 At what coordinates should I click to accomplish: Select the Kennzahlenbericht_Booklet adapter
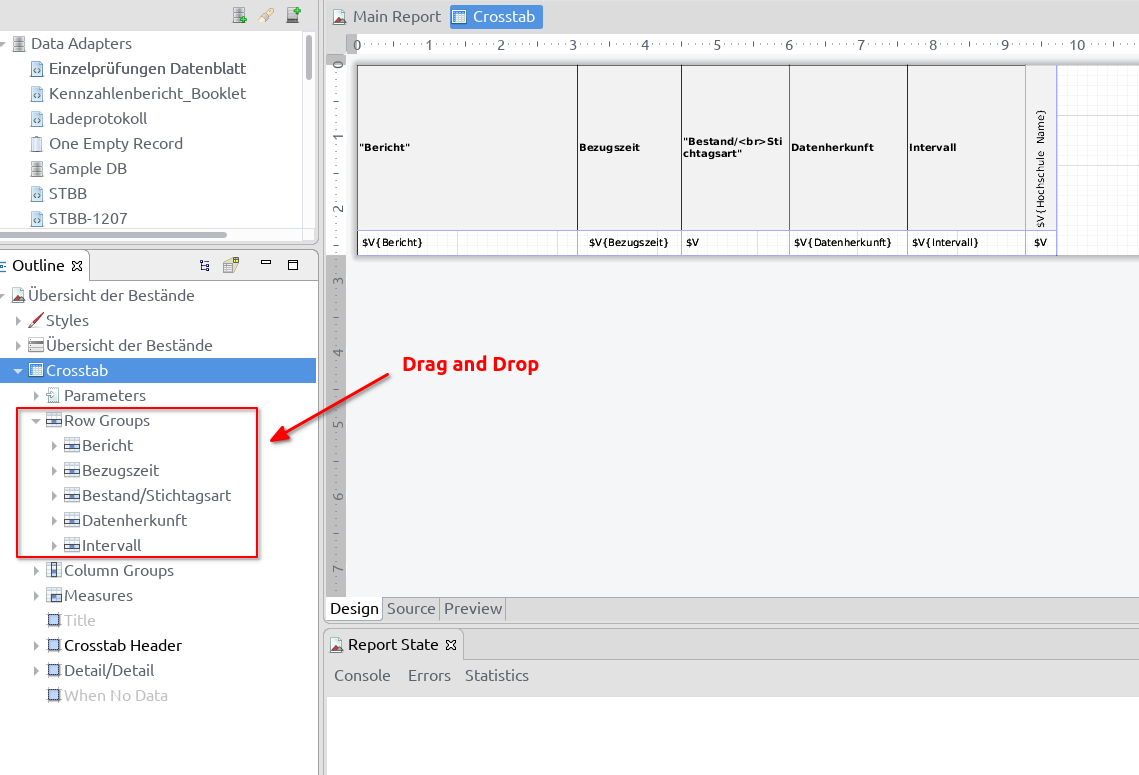147,94
